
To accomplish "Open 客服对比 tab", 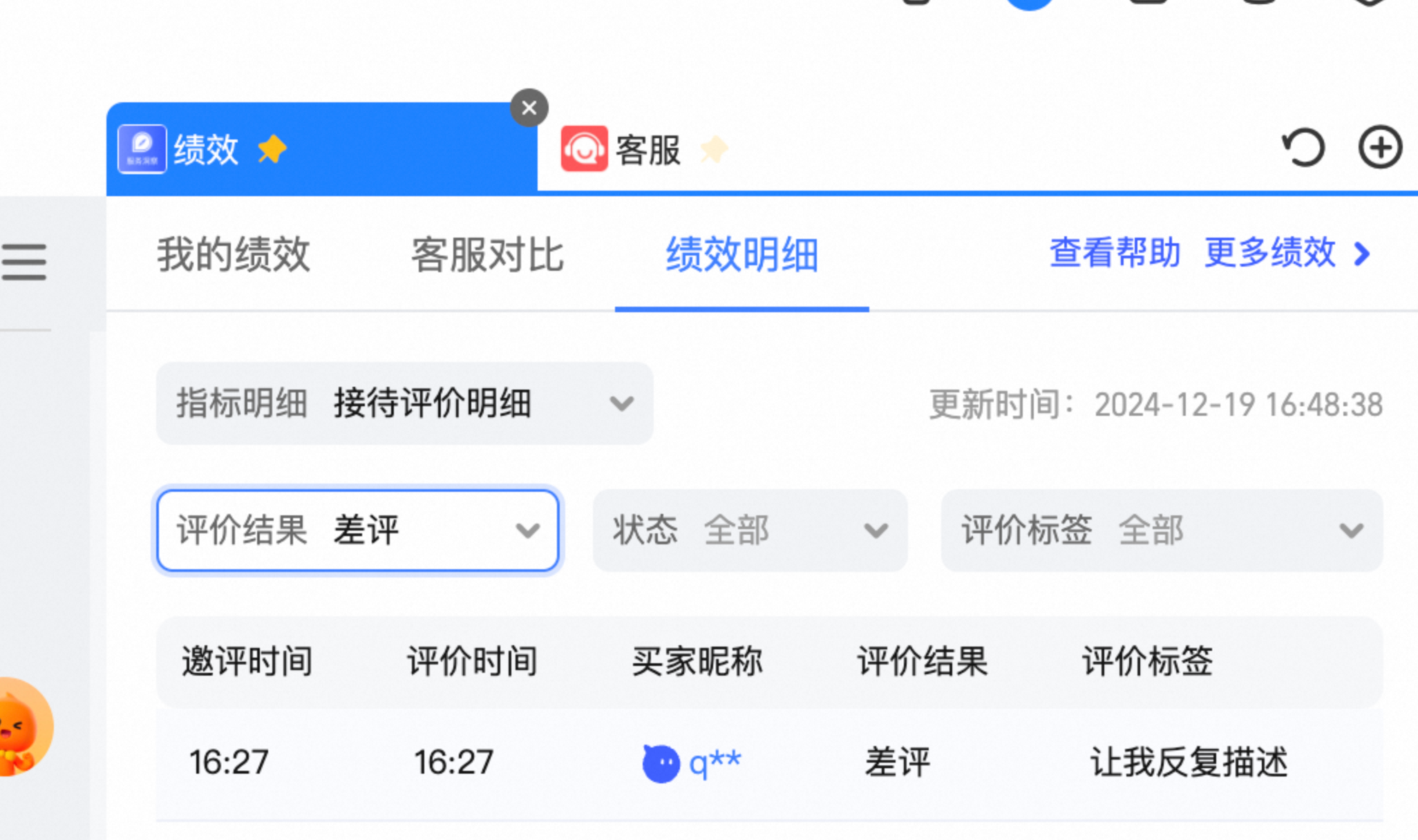I will tap(487, 254).
